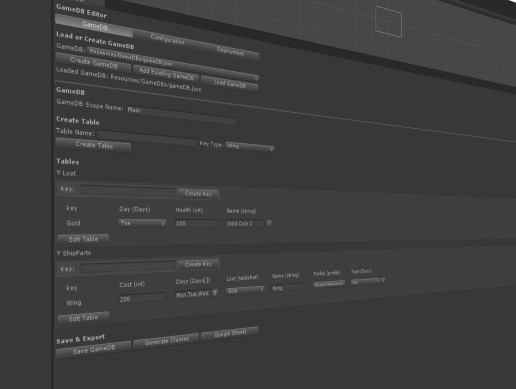This screenshot has width=516, height=389.
Task: Click the Name field containing Wing
Action: [x=289, y=287]
